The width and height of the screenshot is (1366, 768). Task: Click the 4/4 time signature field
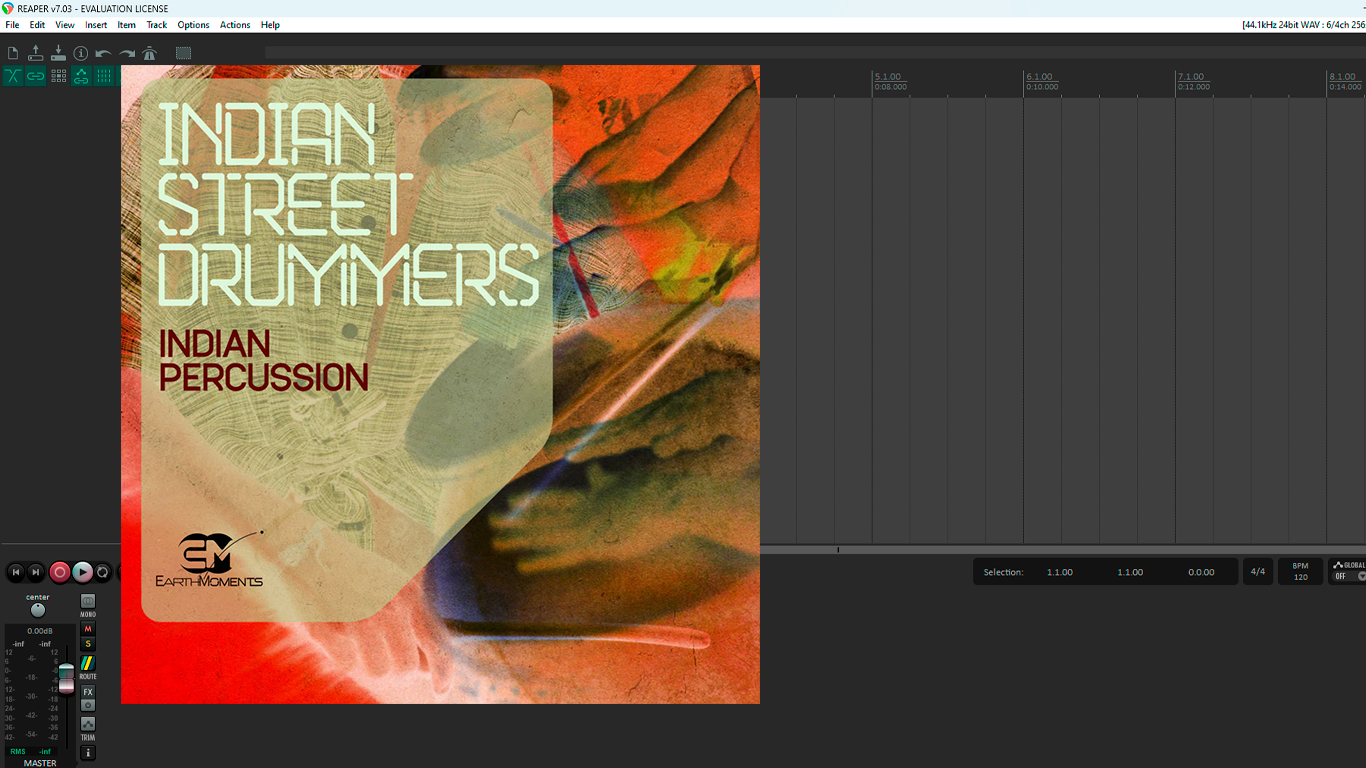pos(1258,572)
